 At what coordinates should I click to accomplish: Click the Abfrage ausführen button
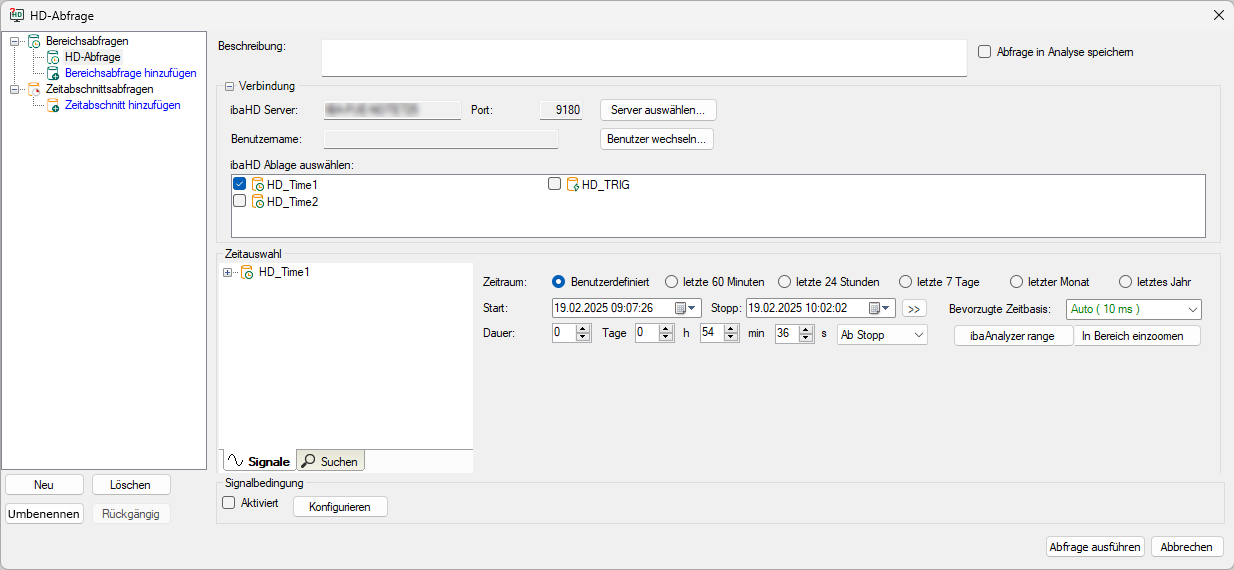1095,547
